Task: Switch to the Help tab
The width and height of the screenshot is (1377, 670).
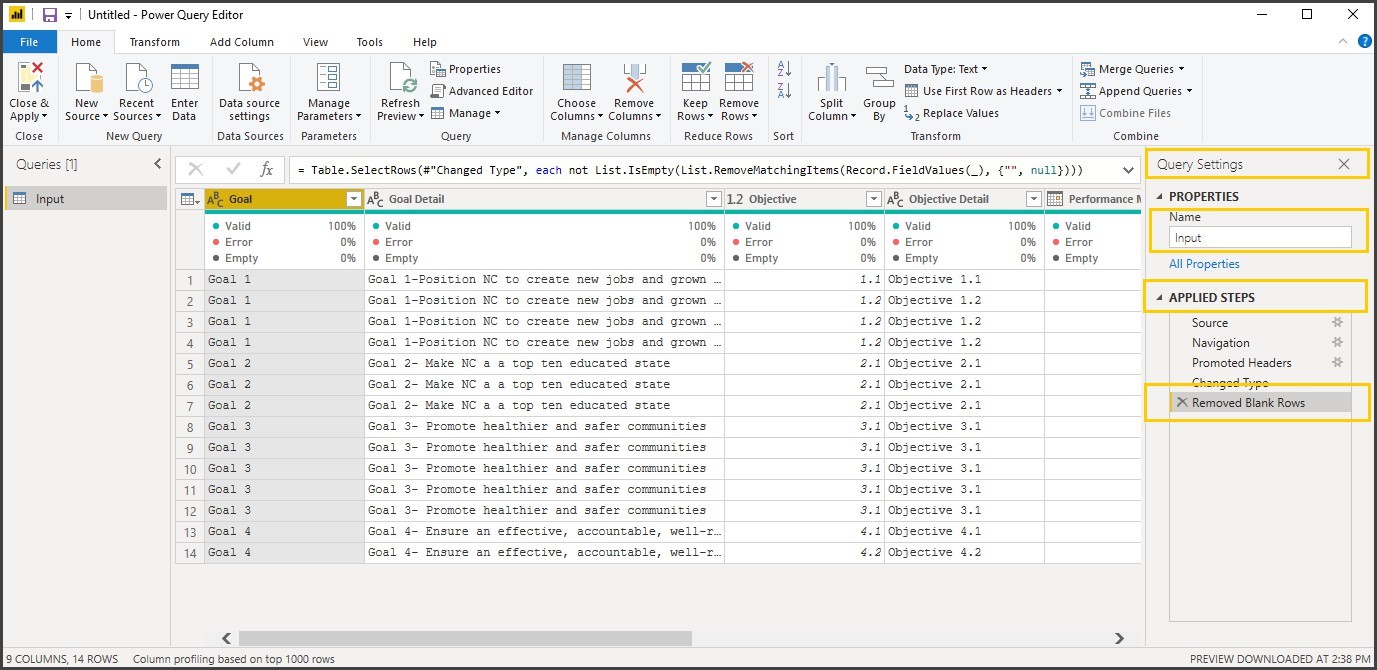Action: (425, 42)
